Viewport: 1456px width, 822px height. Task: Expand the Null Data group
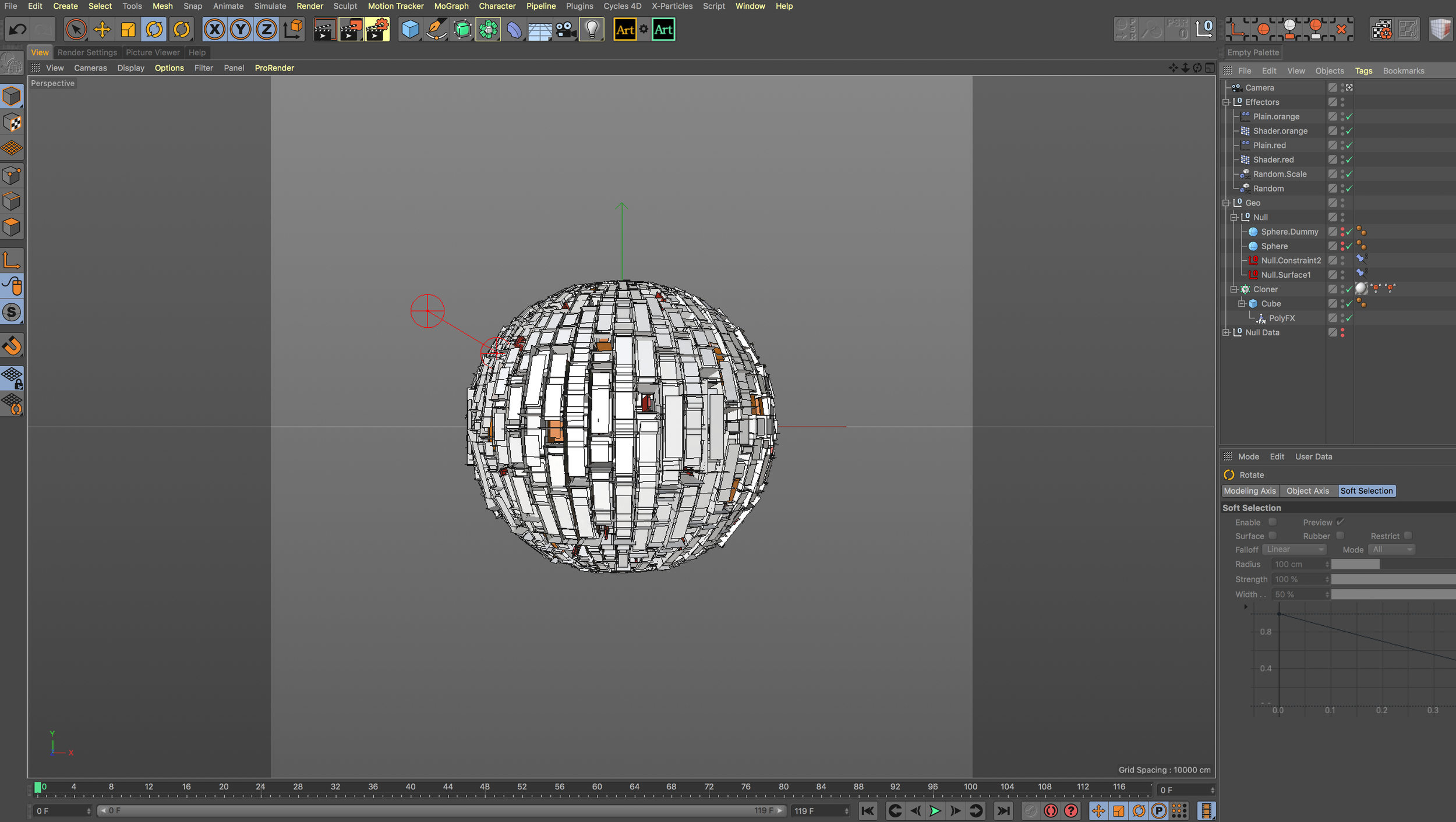click(1226, 332)
